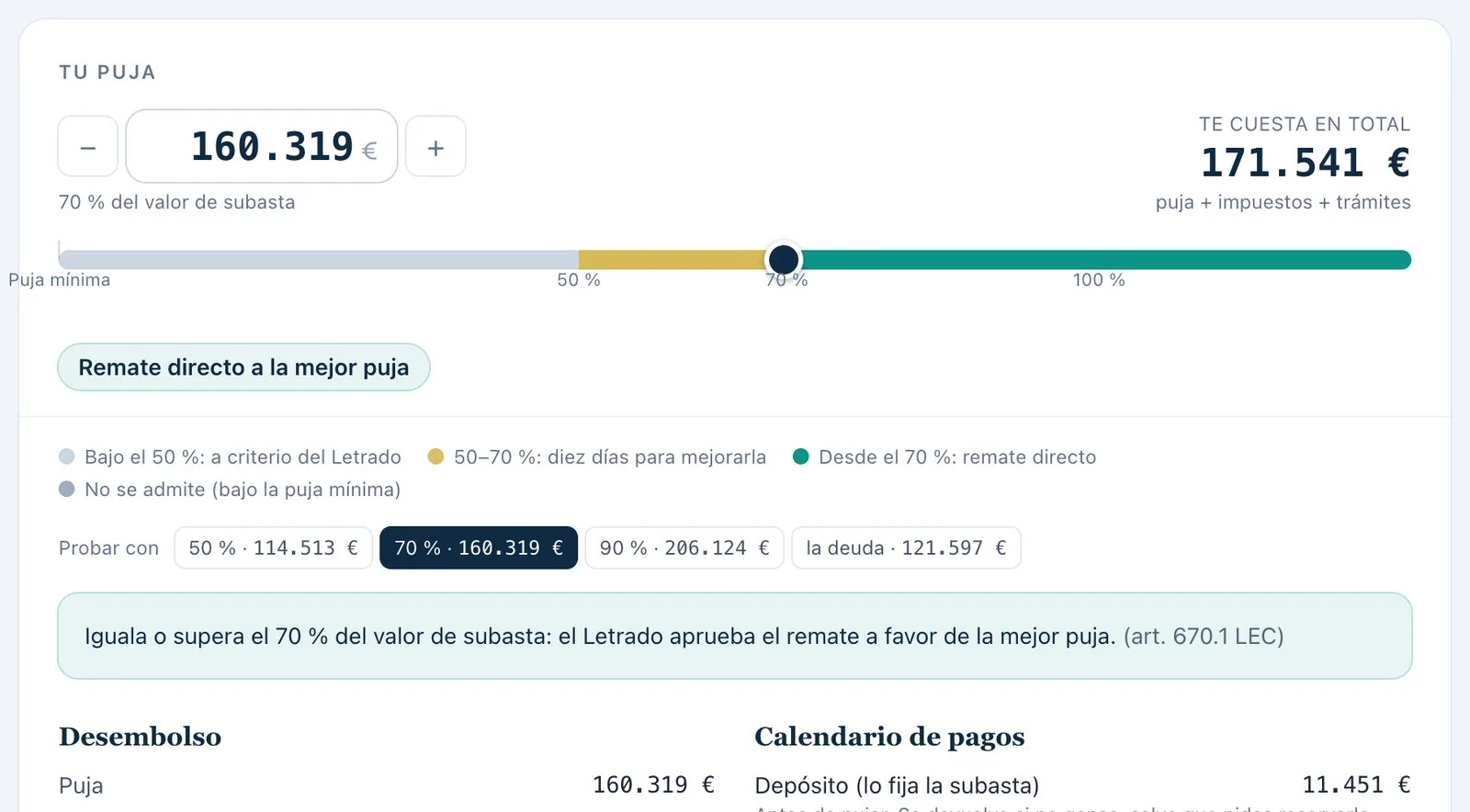
Task: Click the '160.319 €' amount in Desembolso
Action: coord(653,784)
